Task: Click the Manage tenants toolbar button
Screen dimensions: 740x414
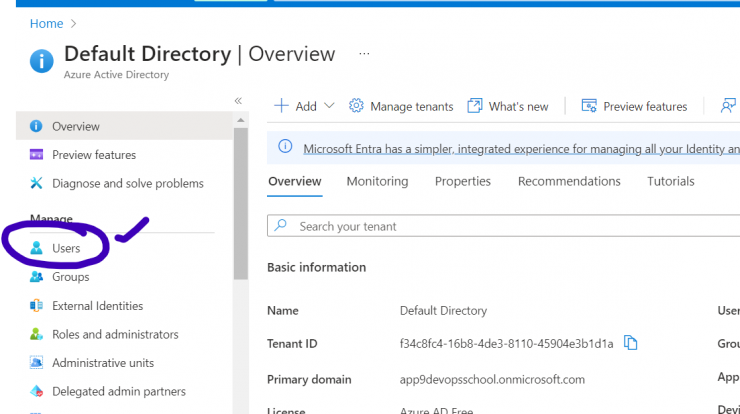Action: 401,106
